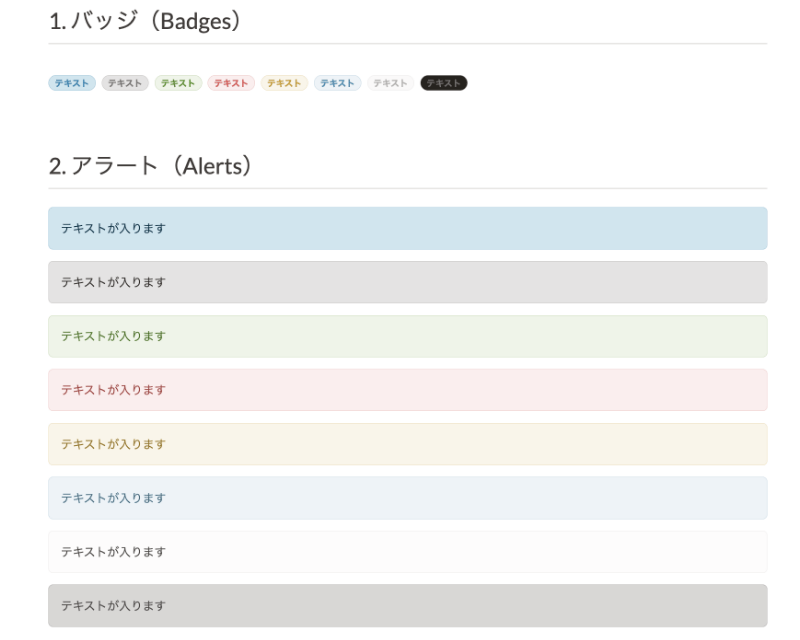Select the yellow alert box
The width and height of the screenshot is (800, 640).
[407, 444]
